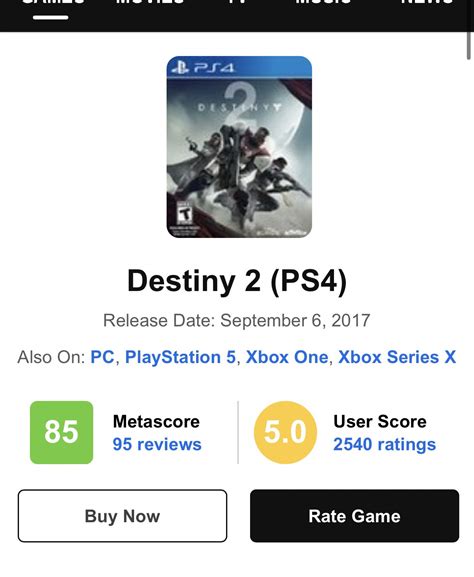Click the Buy Now button
The image size is (474, 577).
pyautogui.click(x=123, y=516)
